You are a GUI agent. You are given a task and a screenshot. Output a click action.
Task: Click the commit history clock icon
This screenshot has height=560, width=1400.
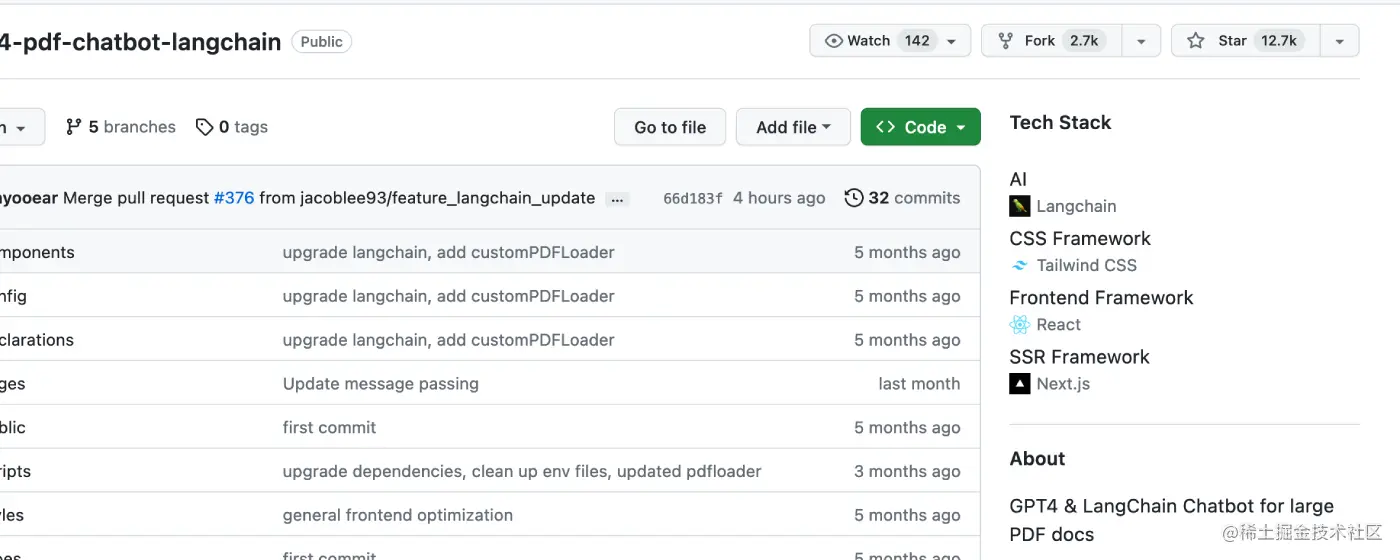click(854, 198)
